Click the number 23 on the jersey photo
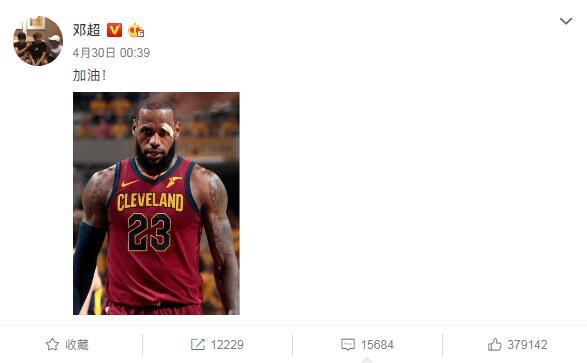 coord(149,232)
